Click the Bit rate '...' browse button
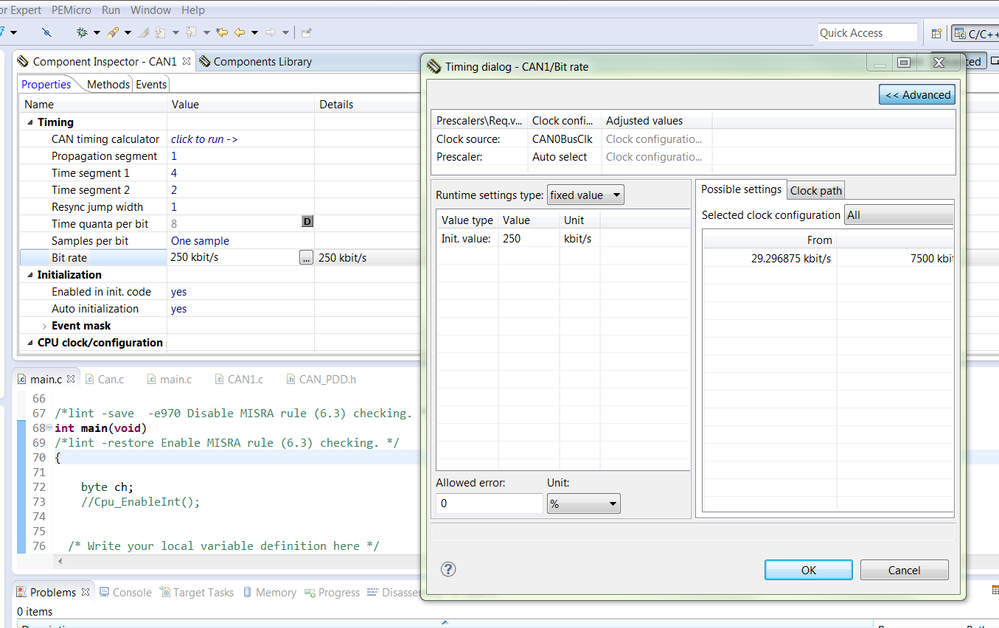 point(306,258)
